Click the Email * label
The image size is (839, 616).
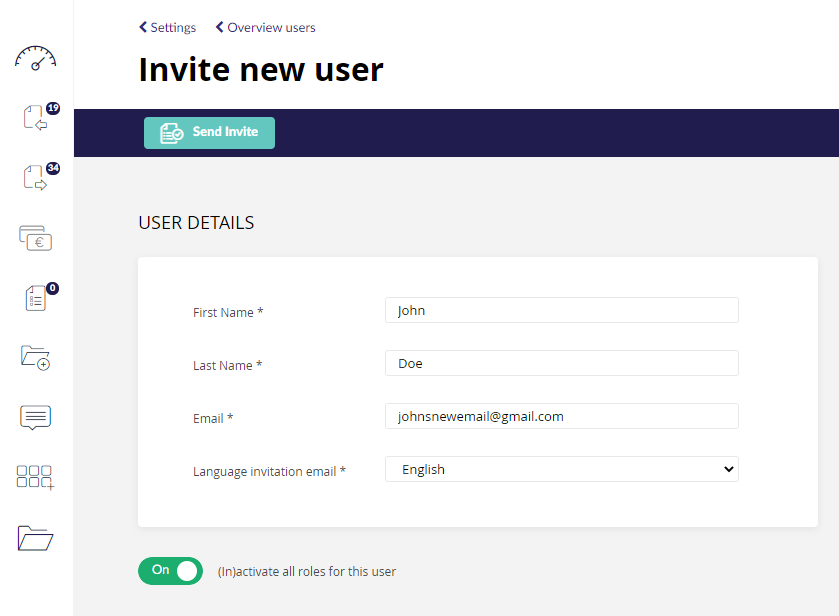213,419
